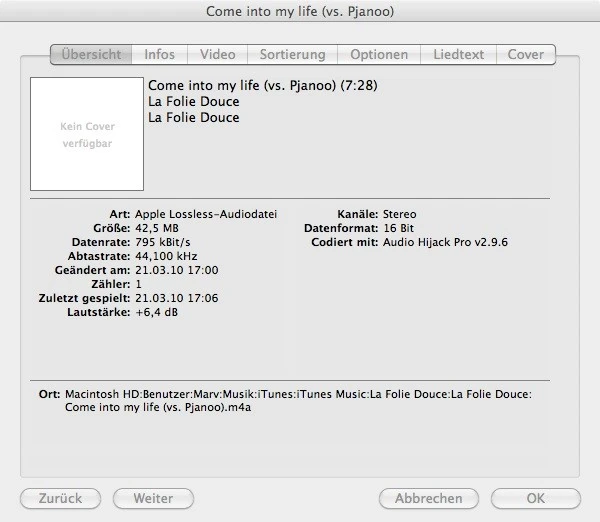Viewport: 600px width, 522px height.
Task: Select the Video tab
Action: coord(217,54)
